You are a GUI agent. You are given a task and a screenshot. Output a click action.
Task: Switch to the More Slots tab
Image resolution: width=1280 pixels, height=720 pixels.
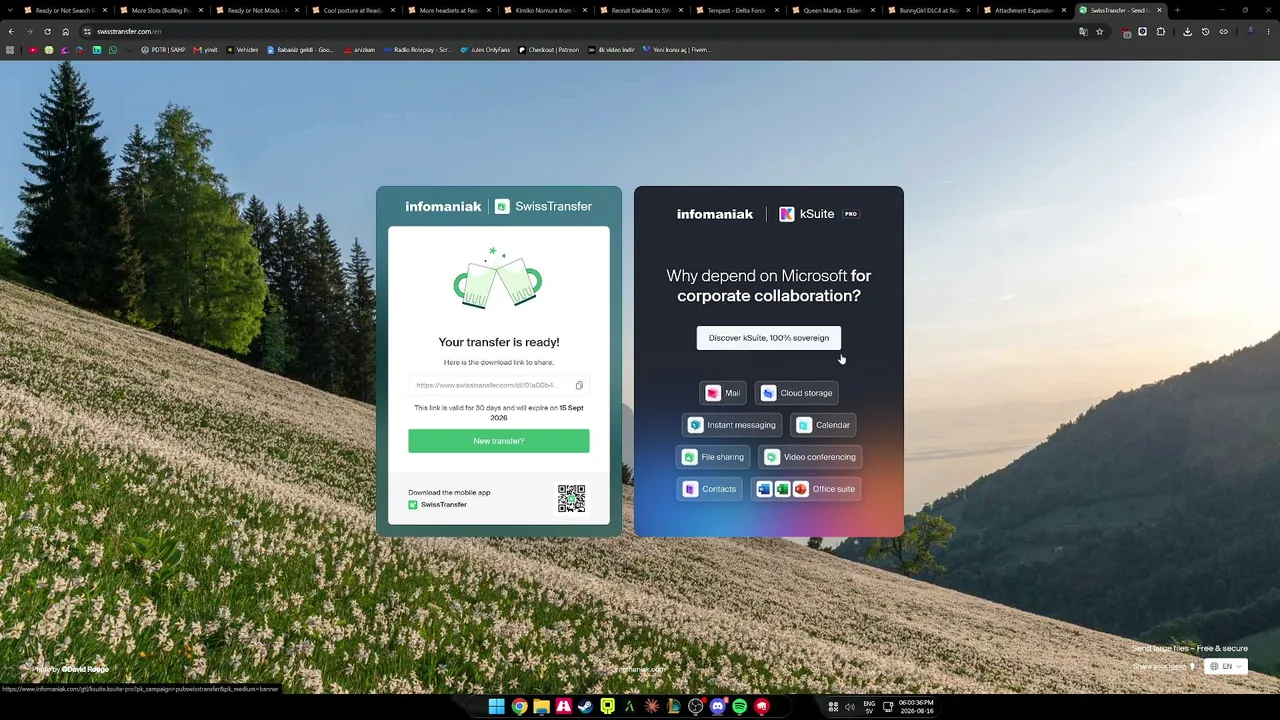(160, 10)
